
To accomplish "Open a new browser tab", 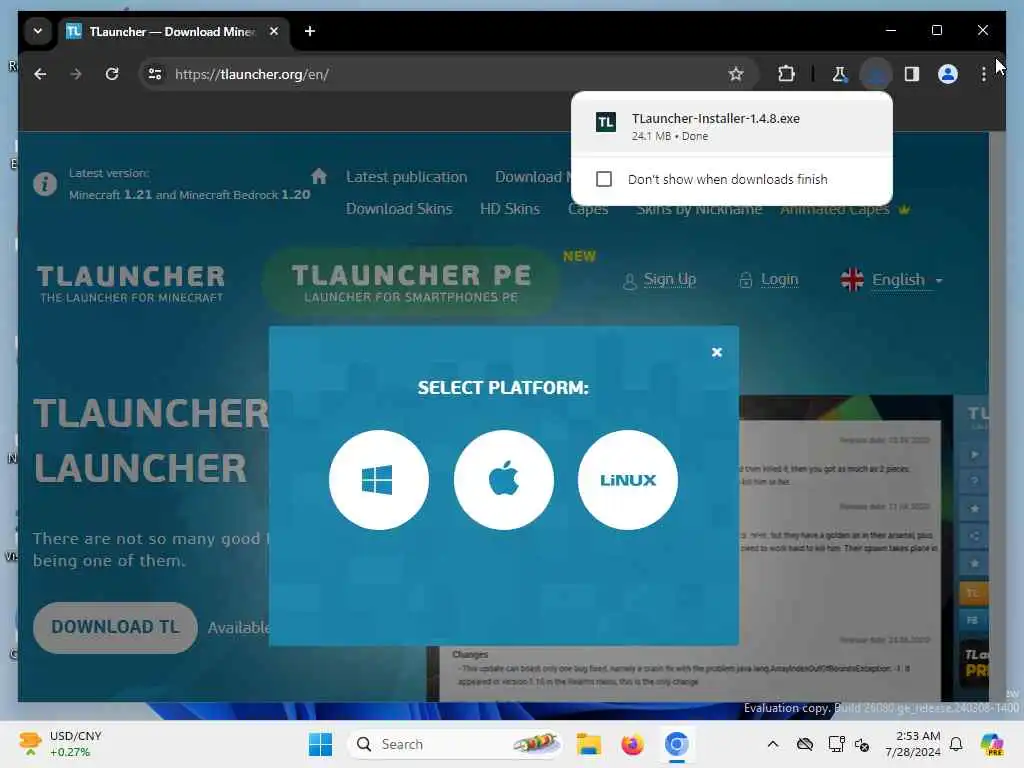I will (310, 31).
